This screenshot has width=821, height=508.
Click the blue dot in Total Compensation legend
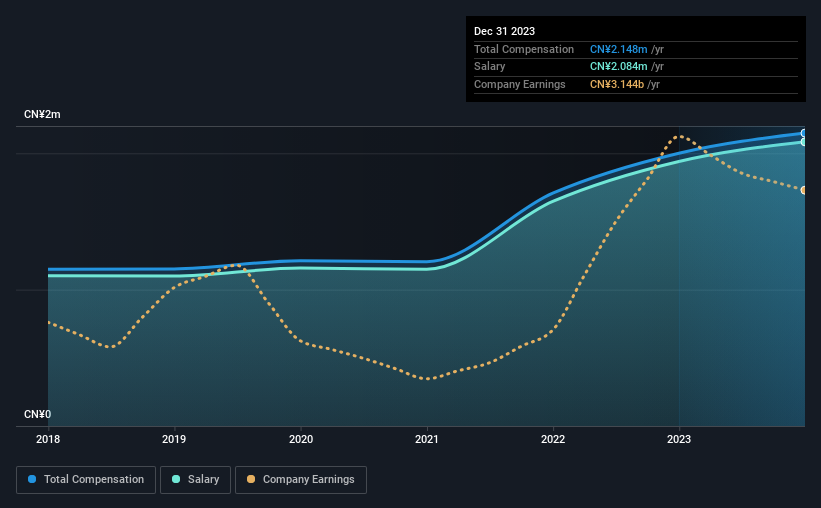pos(32,479)
